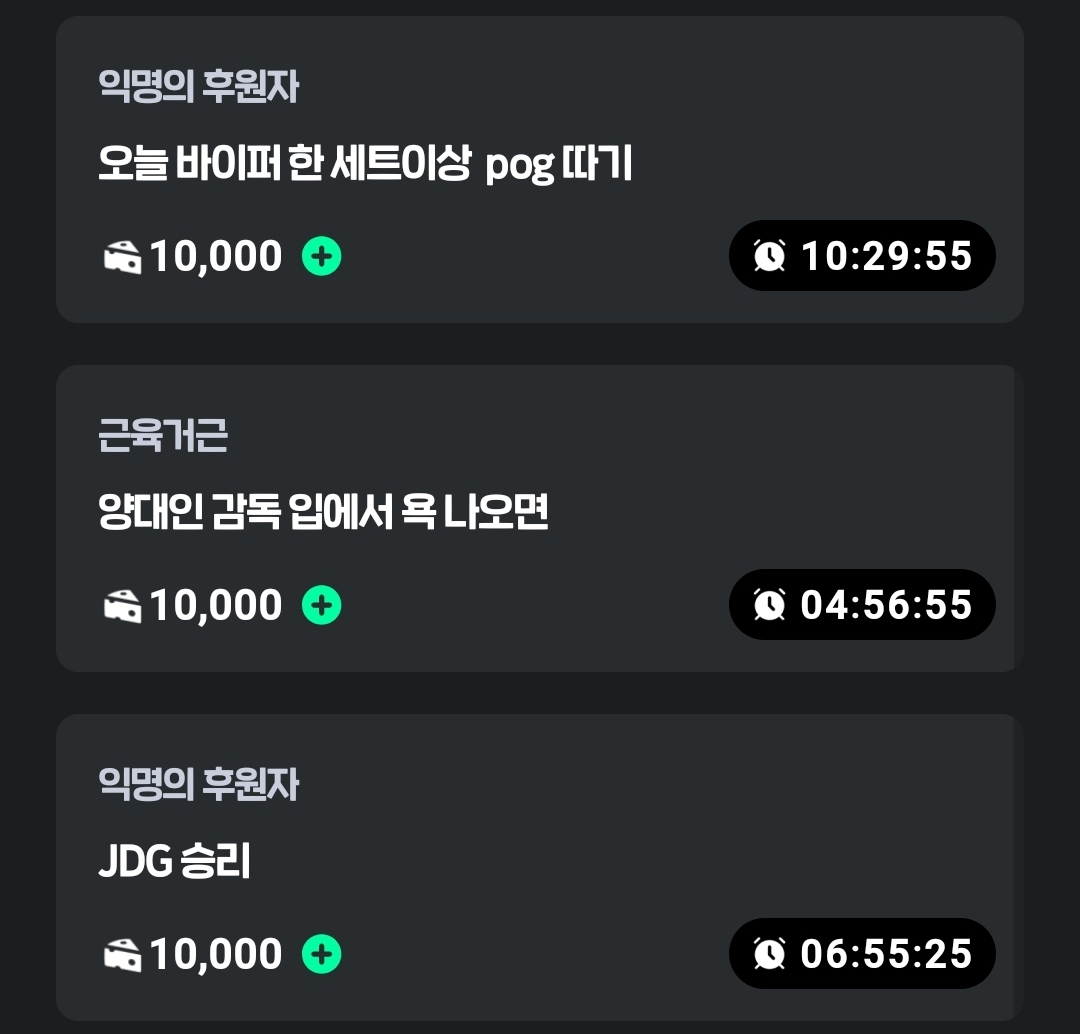Viewport: 1080px width, 1034px height.
Task: Click 10,000 amount on 양대인 감독 mission
Action: click(x=216, y=606)
